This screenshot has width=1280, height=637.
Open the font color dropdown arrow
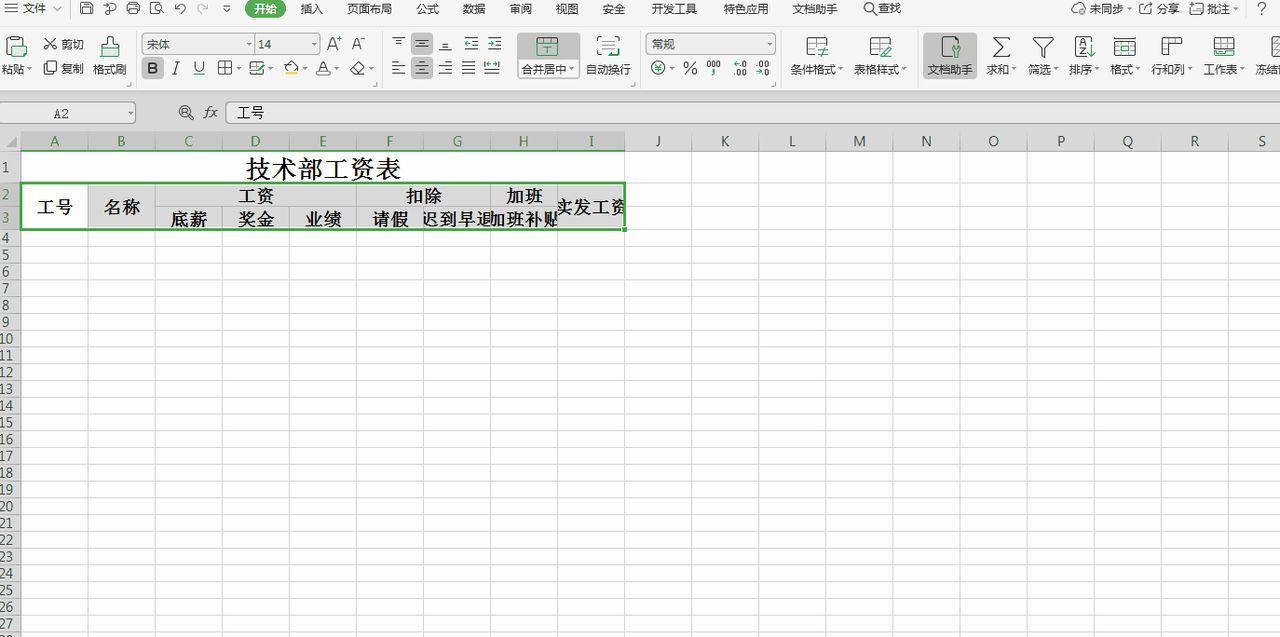[x=338, y=69]
